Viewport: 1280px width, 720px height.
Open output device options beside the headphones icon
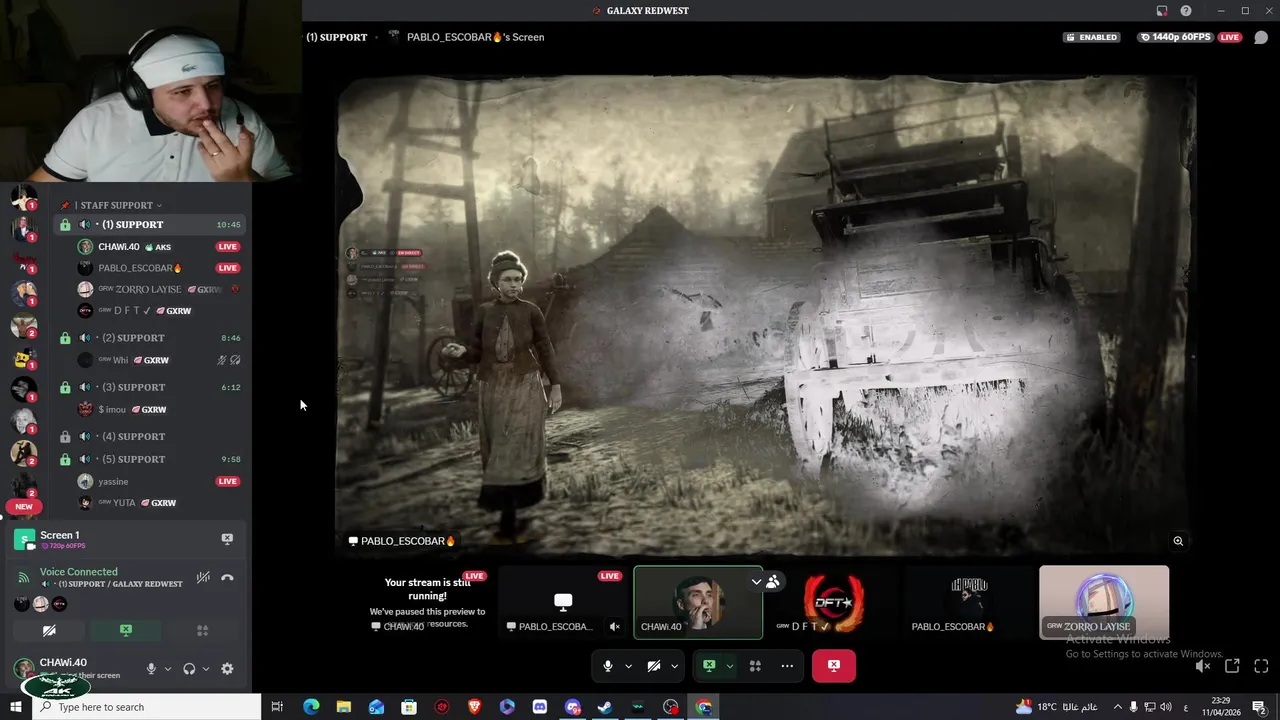click(x=206, y=669)
